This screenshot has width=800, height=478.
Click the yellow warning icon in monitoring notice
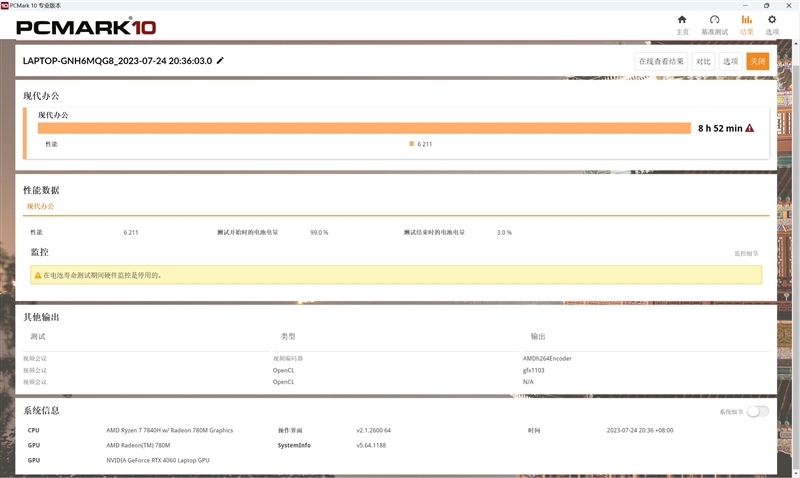click(x=38, y=275)
